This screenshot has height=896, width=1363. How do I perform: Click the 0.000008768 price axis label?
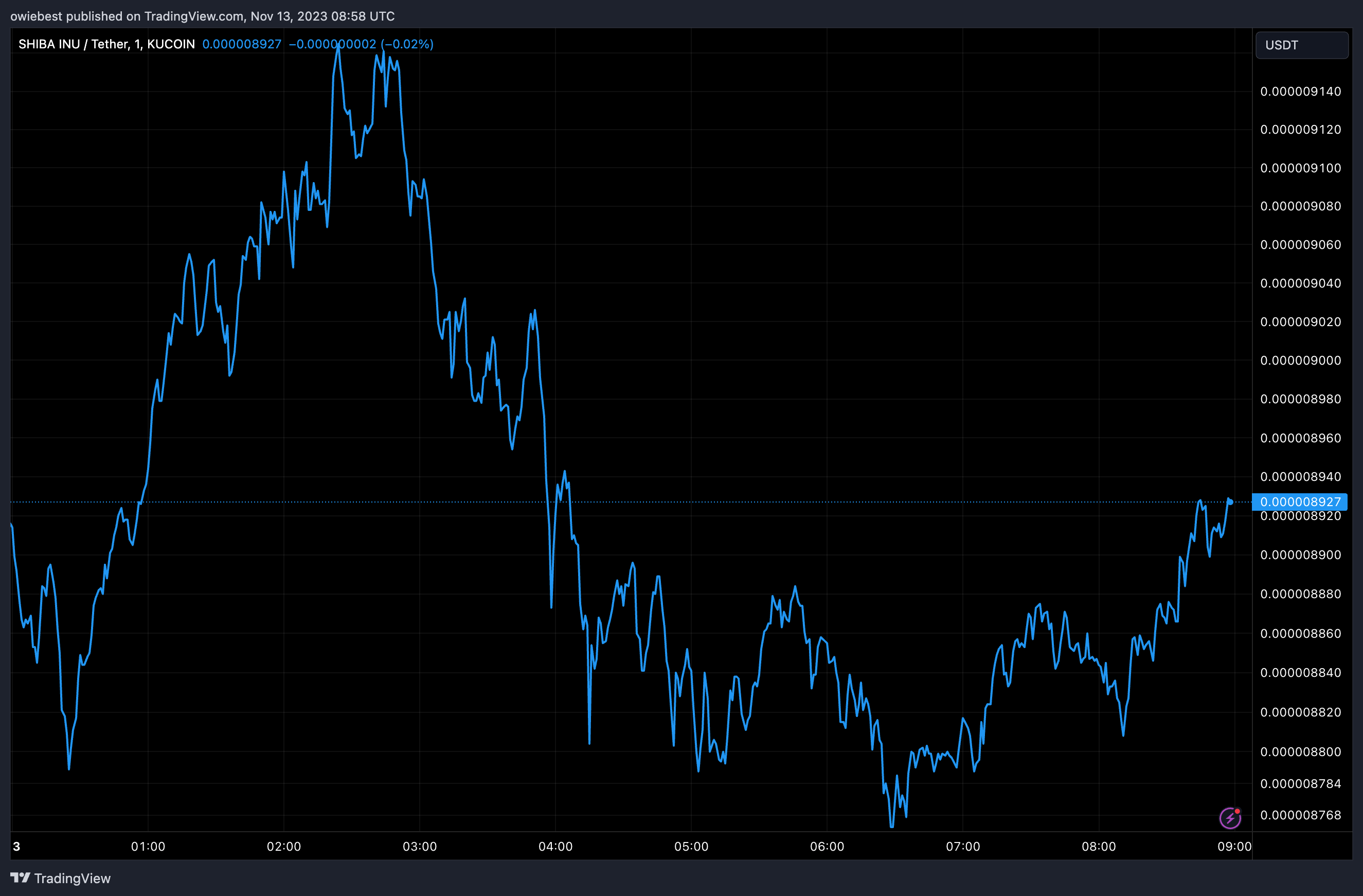(x=1300, y=815)
